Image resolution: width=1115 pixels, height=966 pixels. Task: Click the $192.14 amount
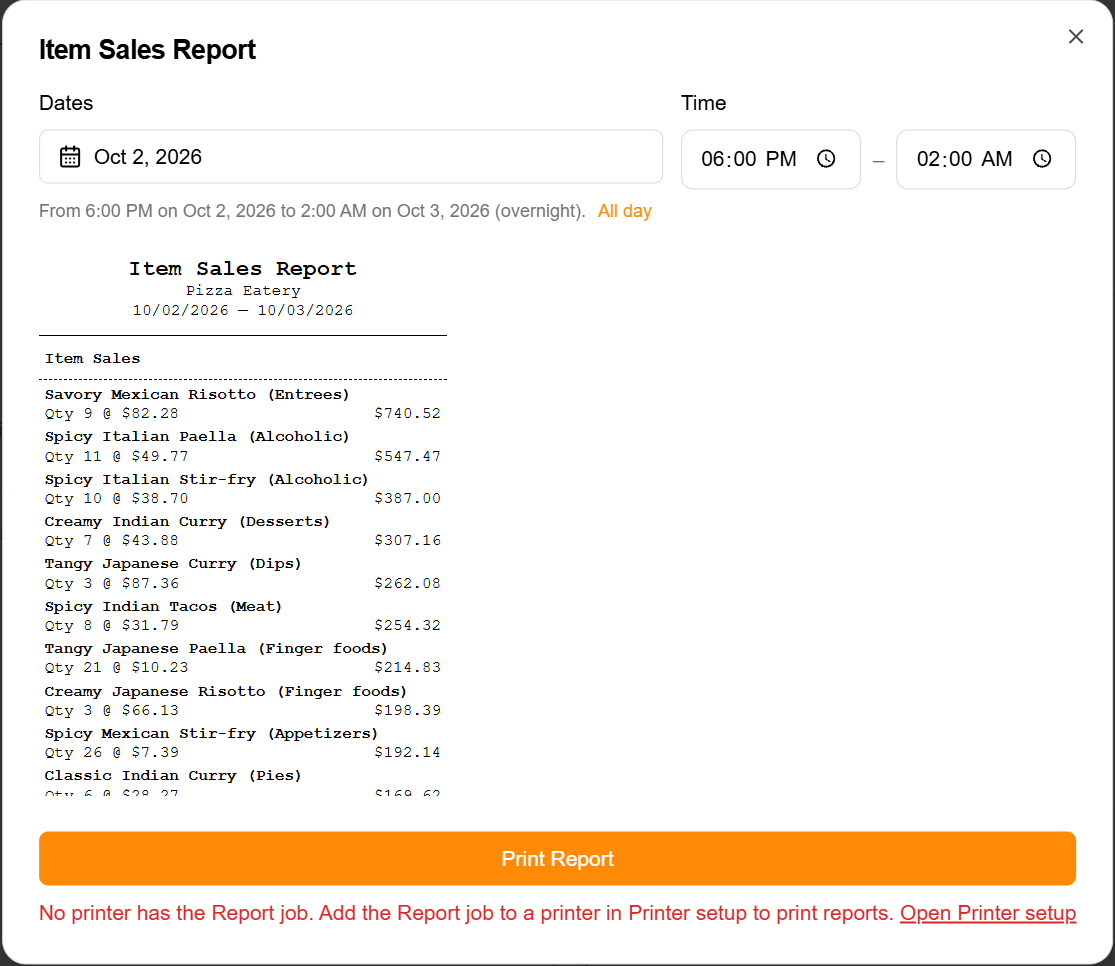pyautogui.click(x=407, y=752)
